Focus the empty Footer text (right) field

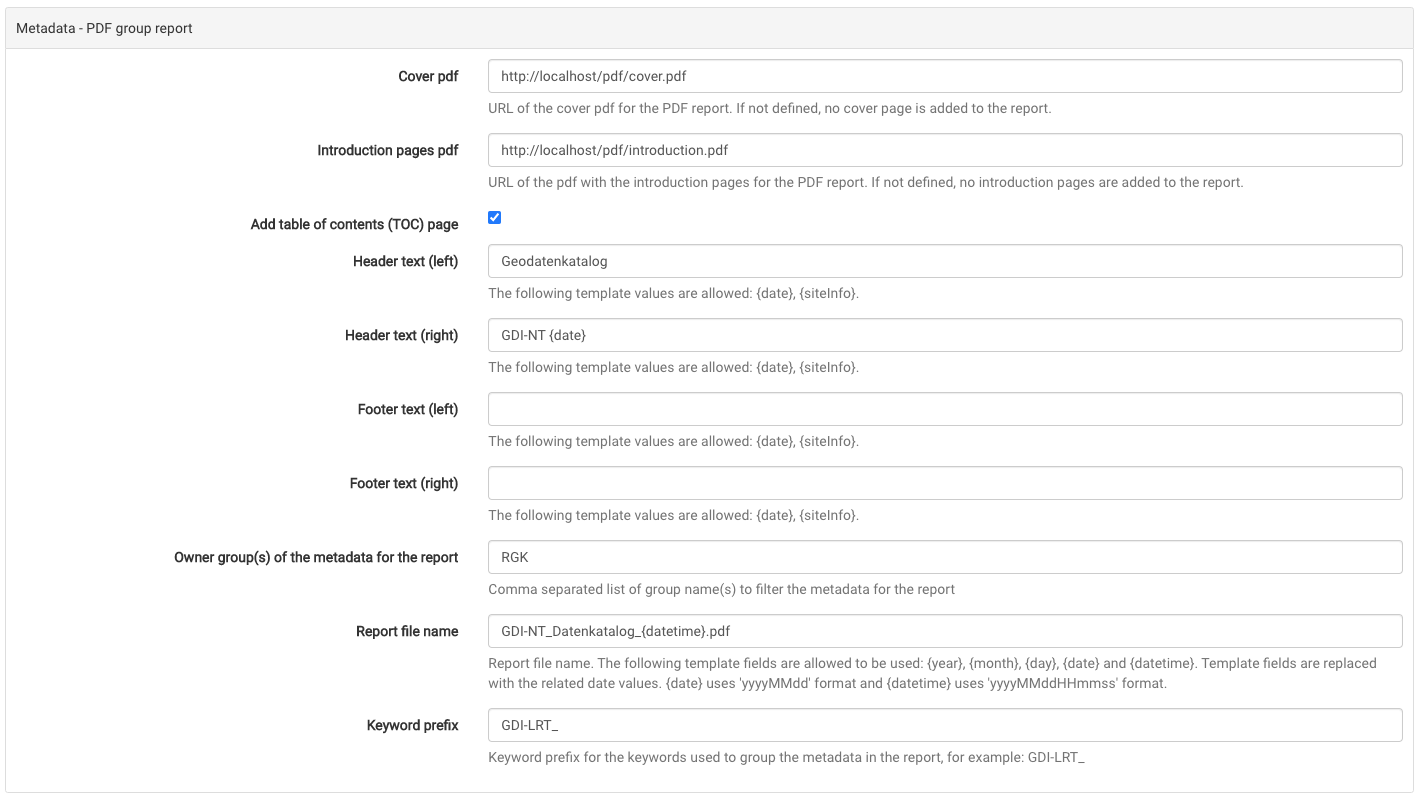[x=945, y=483]
